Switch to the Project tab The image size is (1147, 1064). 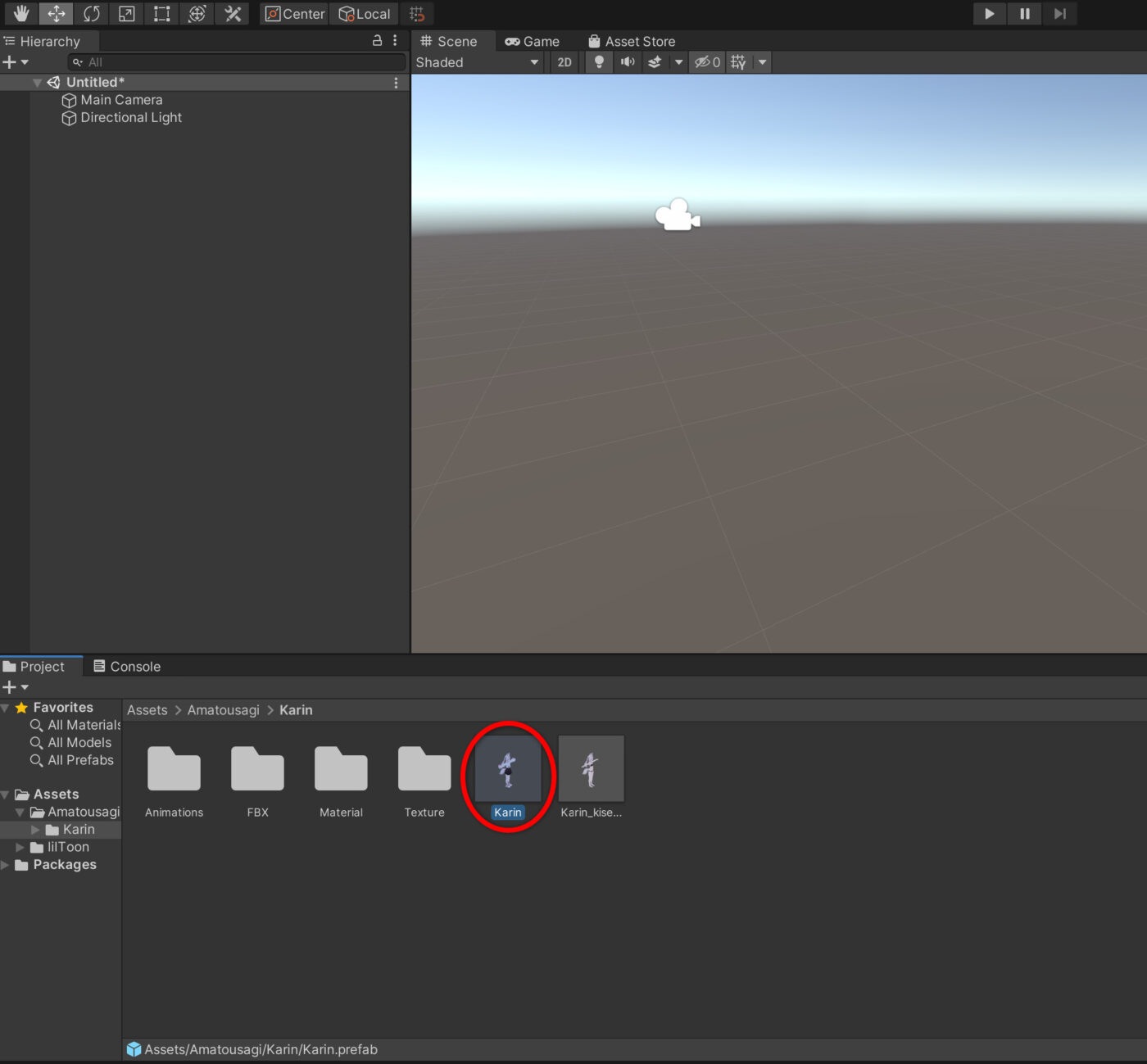tap(41, 667)
